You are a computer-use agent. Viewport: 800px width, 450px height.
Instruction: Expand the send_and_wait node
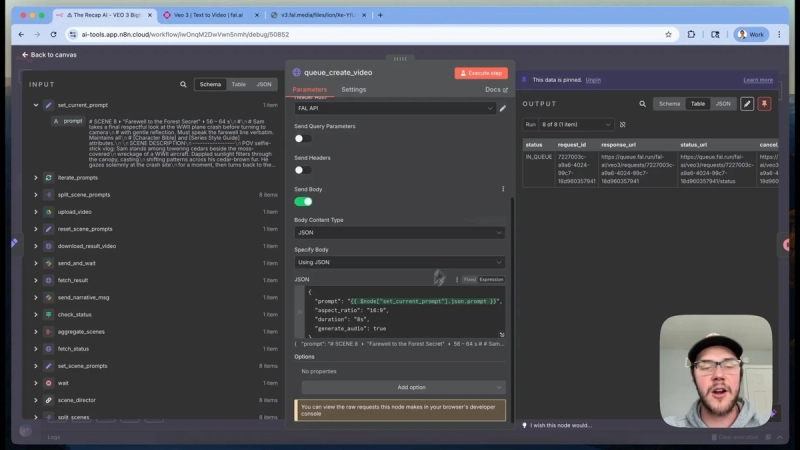pos(36,263)
